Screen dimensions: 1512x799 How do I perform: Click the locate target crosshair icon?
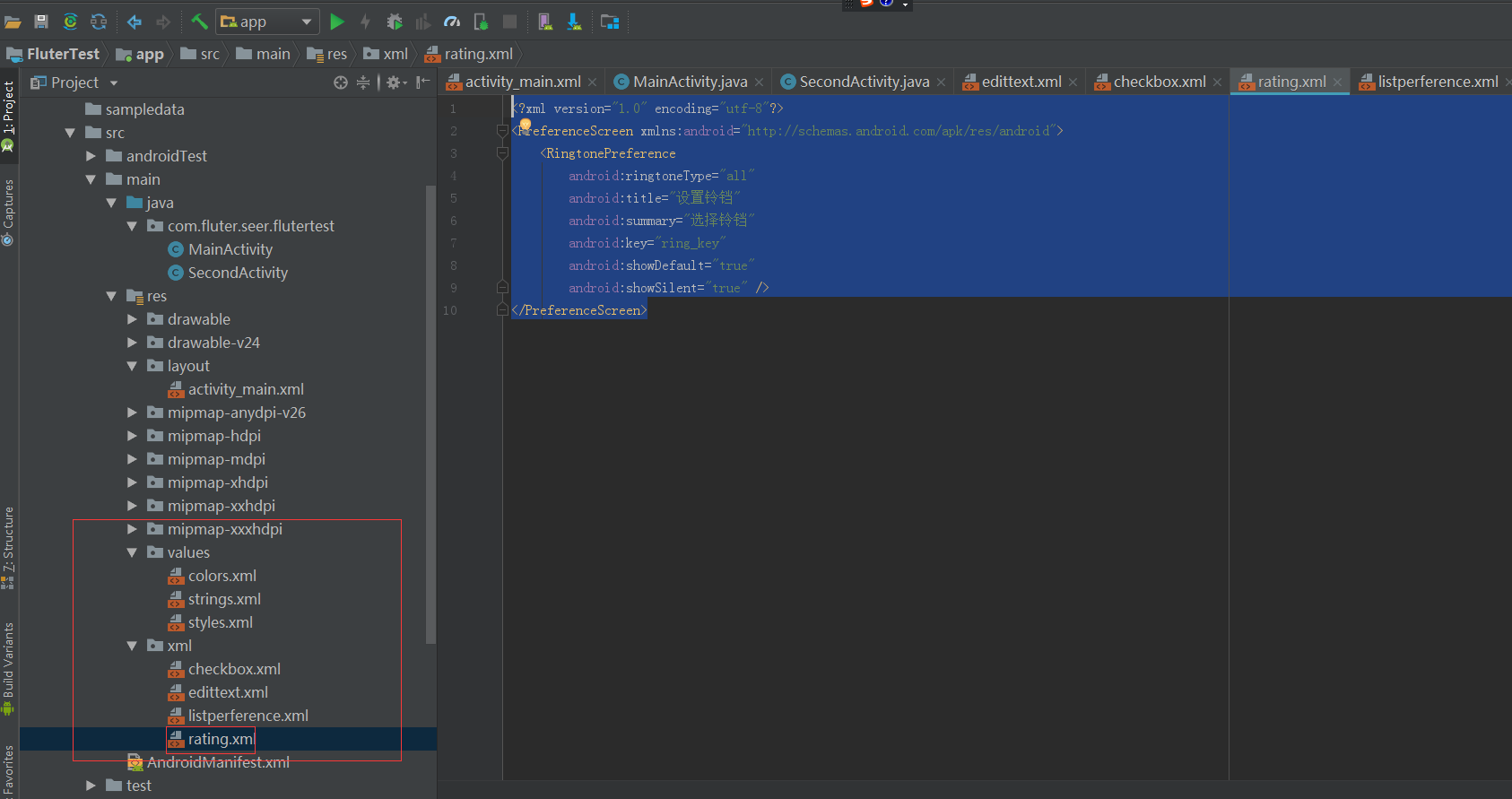tap(341, 83)
